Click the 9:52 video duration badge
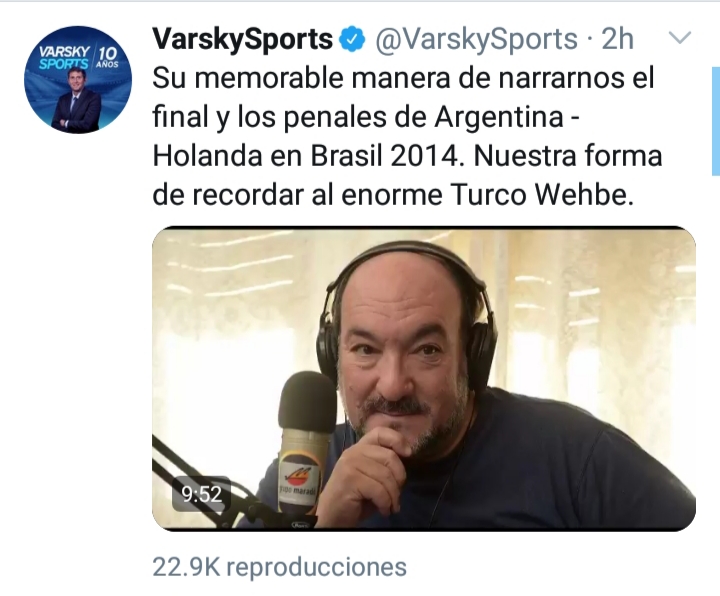 201,494
